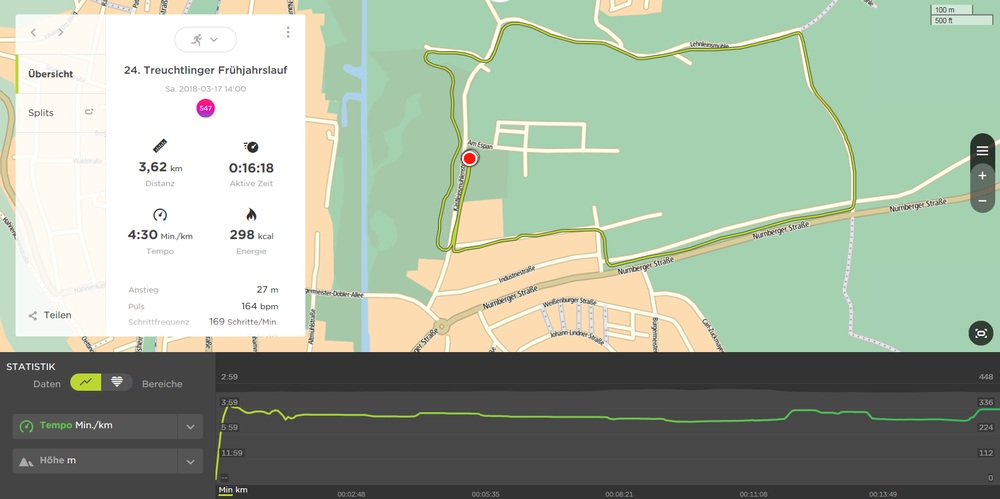This screenshot has width=1000, height=499.
Task: Expand the Tempo Min./km metric dropdown
Action: pos(190,426)
